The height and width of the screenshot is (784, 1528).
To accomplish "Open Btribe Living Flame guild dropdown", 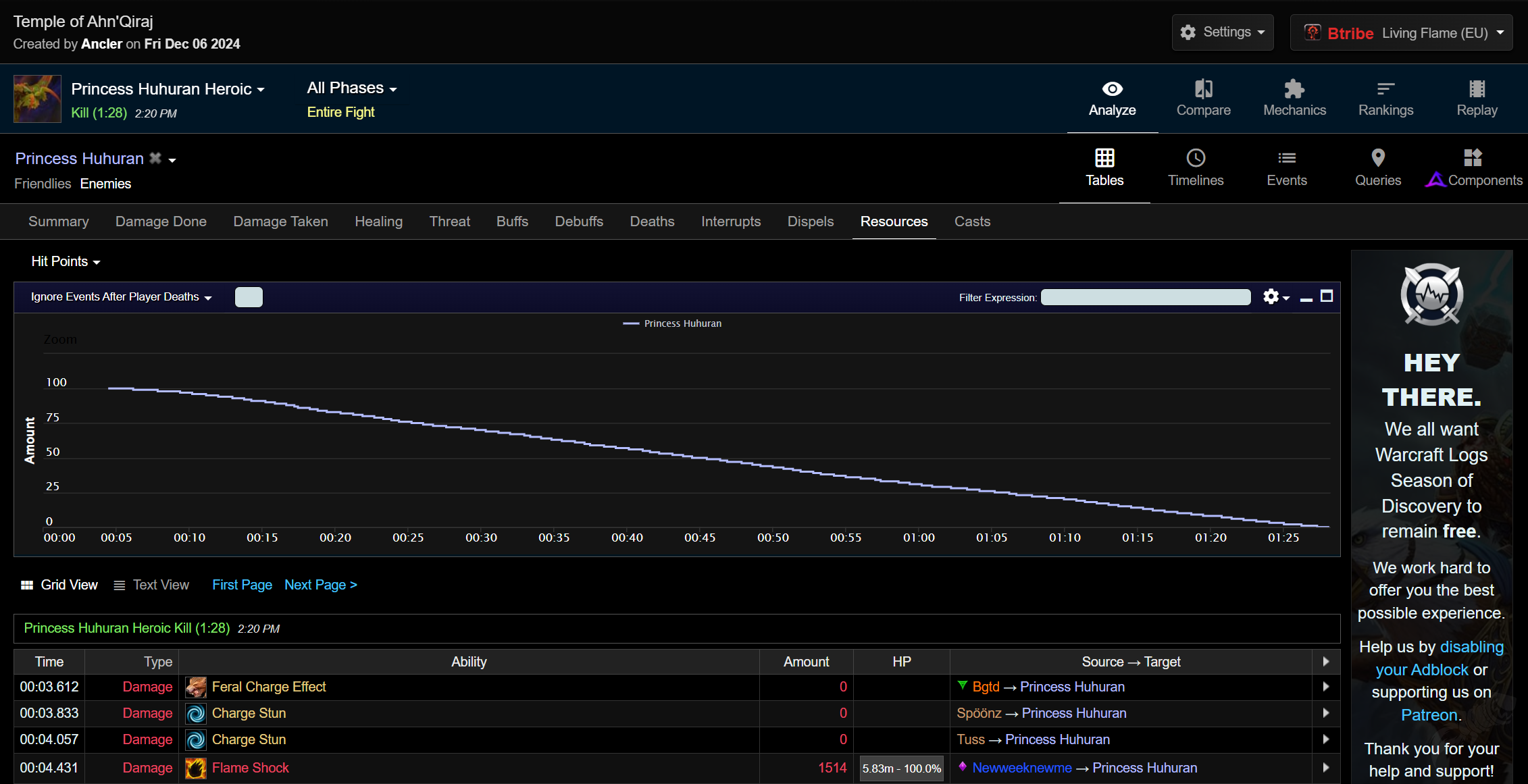I will click(1401, 32).
